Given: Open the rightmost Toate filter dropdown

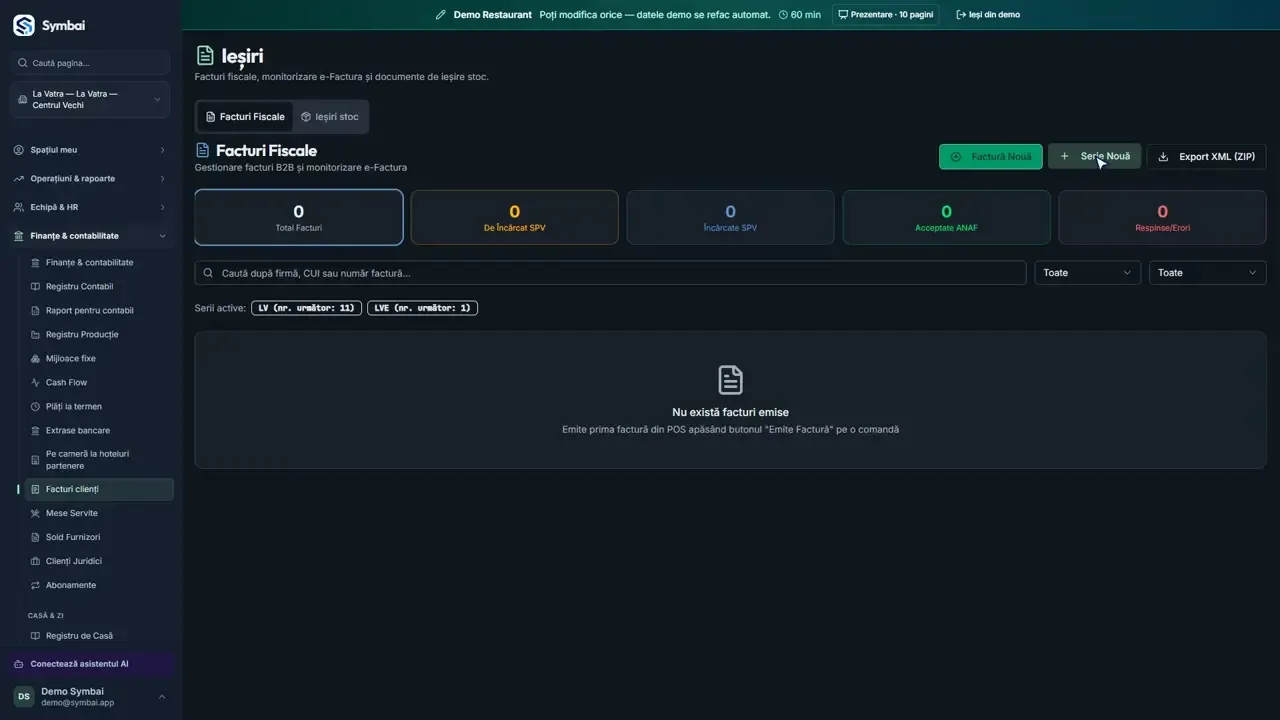Looking at the screenshot, I should click(x=1207, y=273).
